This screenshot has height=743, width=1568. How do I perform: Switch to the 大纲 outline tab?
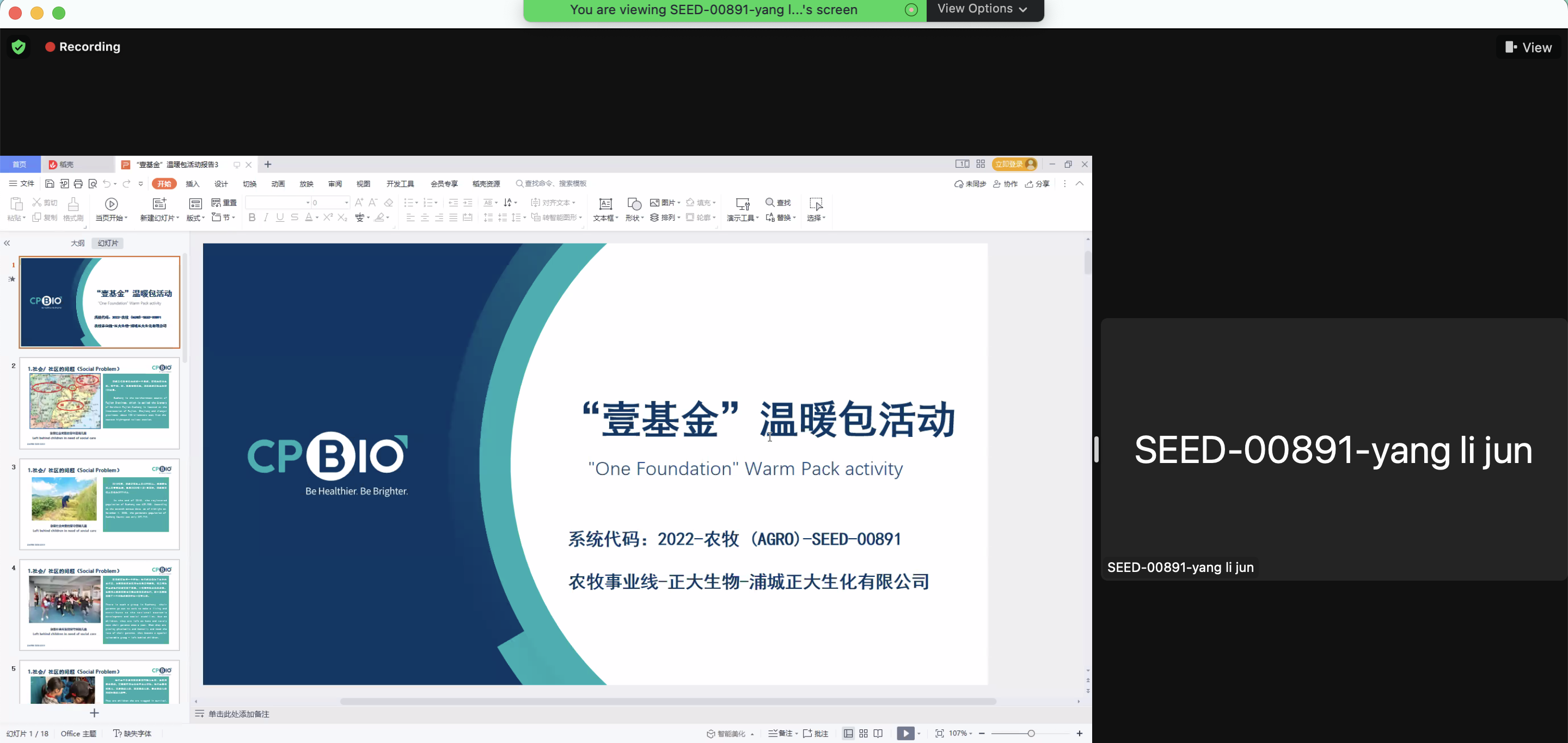(x=77, y=243)
